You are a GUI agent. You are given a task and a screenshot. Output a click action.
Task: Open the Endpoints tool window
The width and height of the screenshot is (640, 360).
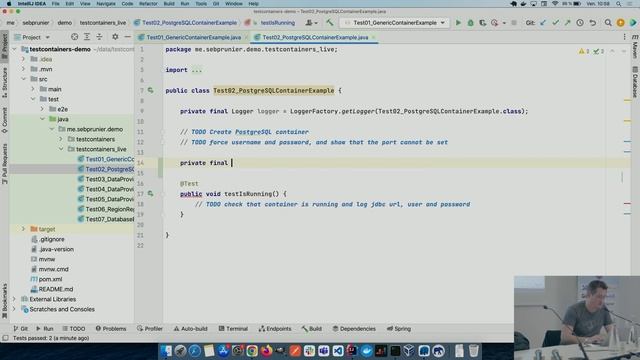pos(275,329)
